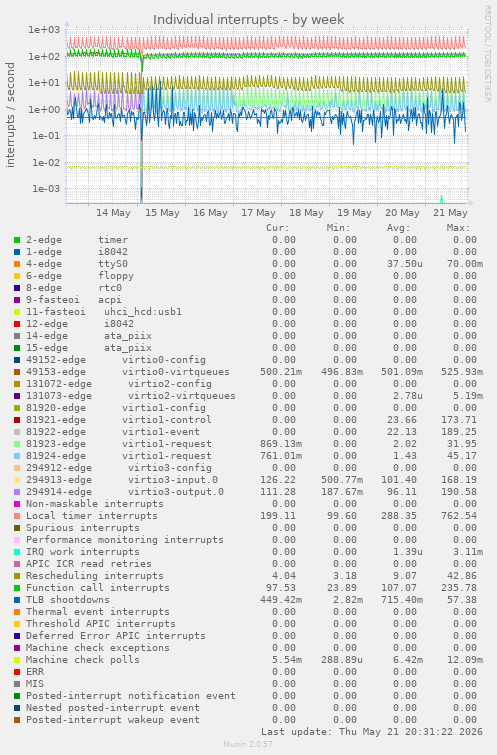Click the brown swatch for virtio0-virtqueues
Viewport: 497px width, 755px height.
click(17, 372)
